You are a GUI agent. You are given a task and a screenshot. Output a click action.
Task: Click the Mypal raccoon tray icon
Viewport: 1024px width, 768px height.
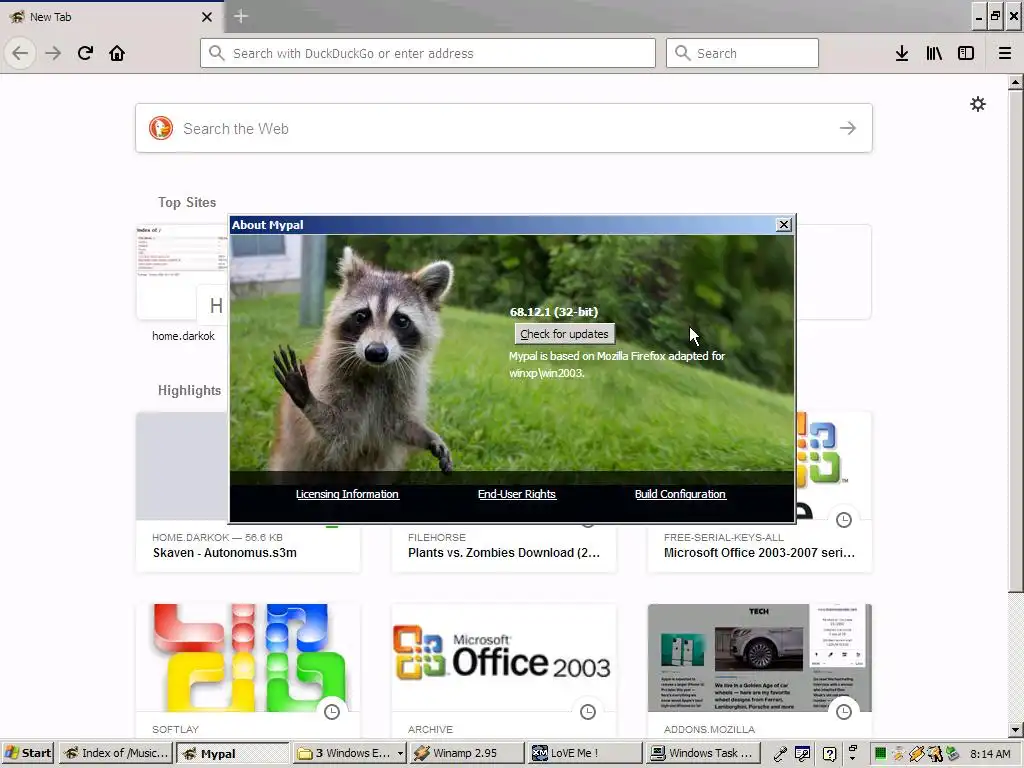pos(935,754)
